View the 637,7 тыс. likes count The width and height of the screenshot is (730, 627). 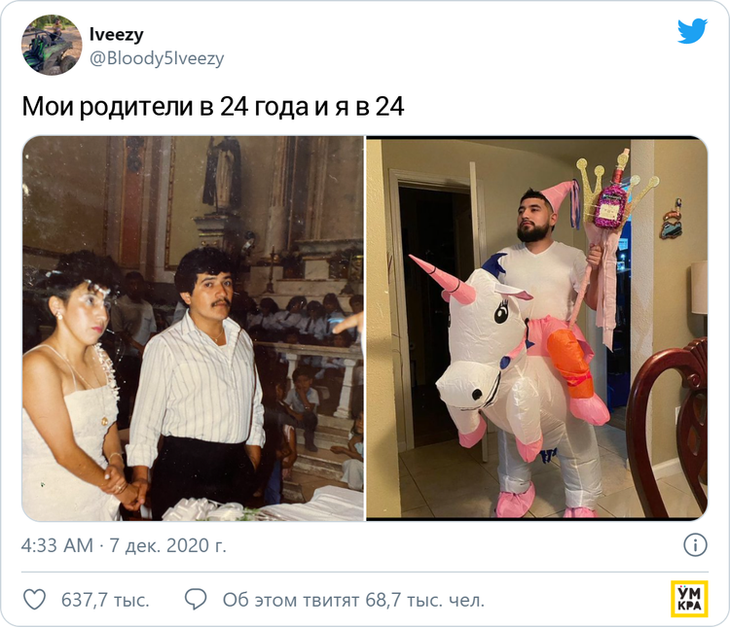105,600
